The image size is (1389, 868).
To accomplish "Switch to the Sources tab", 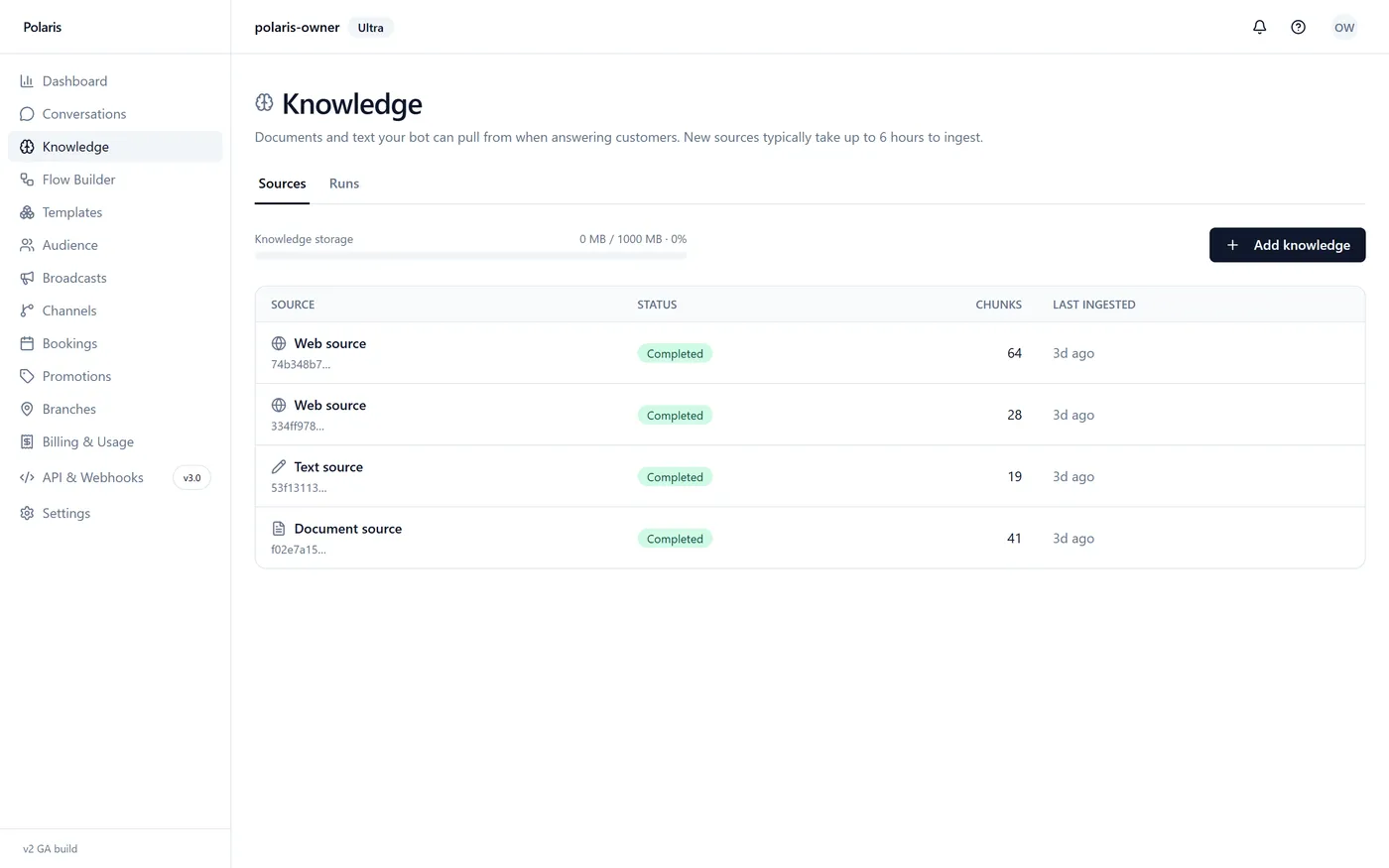I will pyautogui.click(x=282, y=184).
